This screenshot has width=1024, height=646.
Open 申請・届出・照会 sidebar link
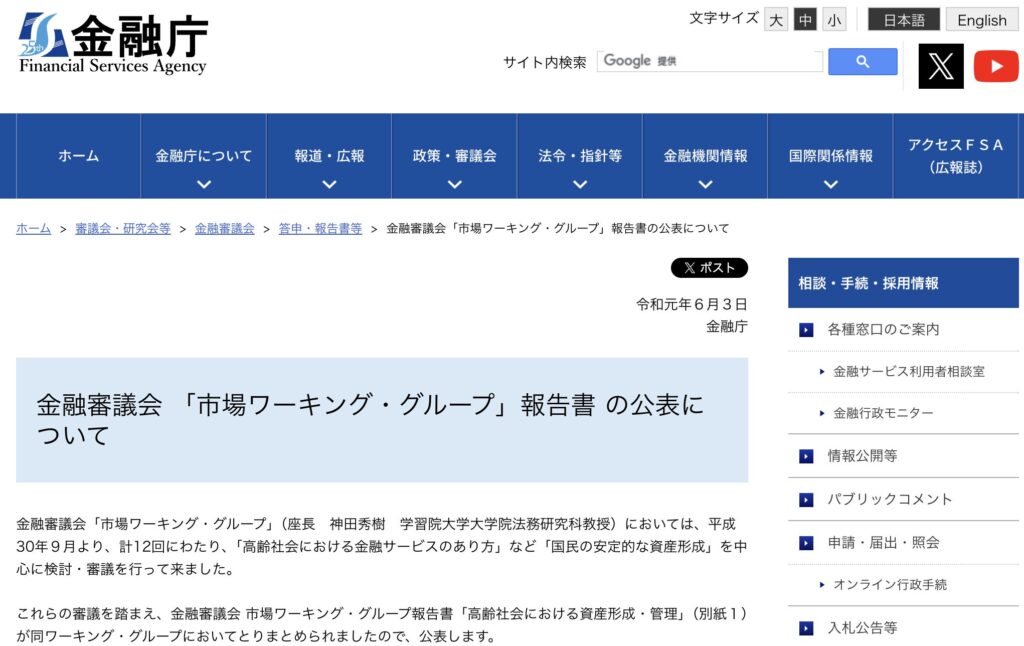(x=883, y=543)
